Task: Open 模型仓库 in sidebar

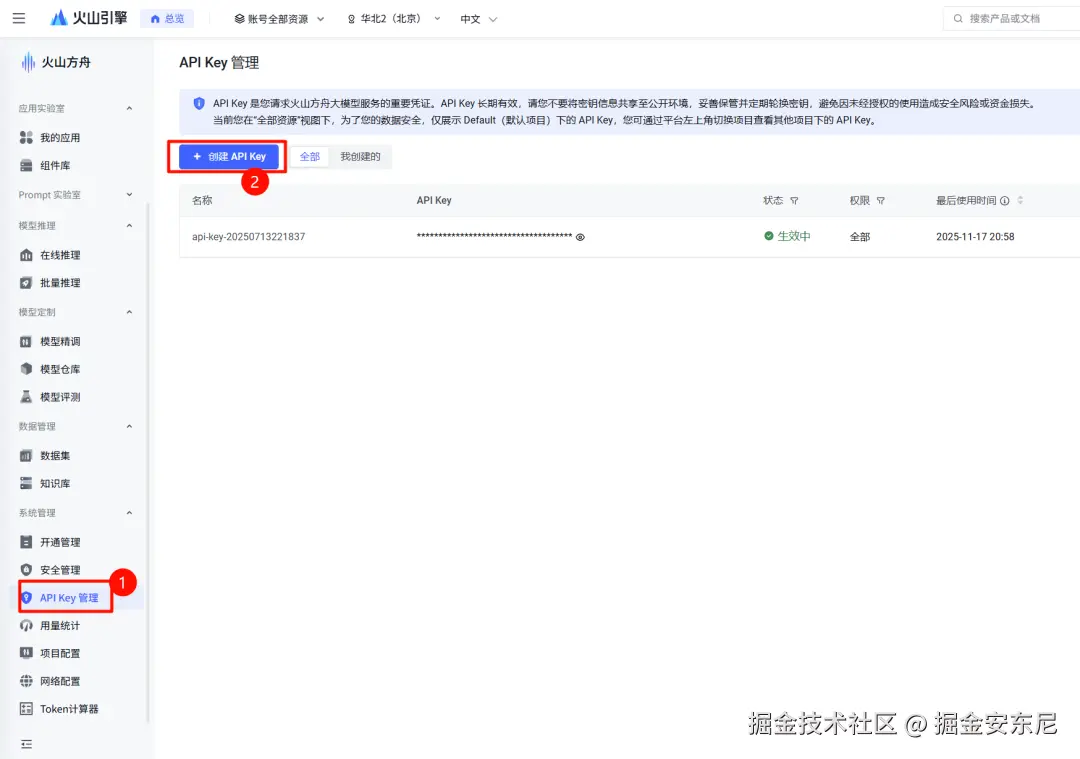Action: [x=60, y=369]
